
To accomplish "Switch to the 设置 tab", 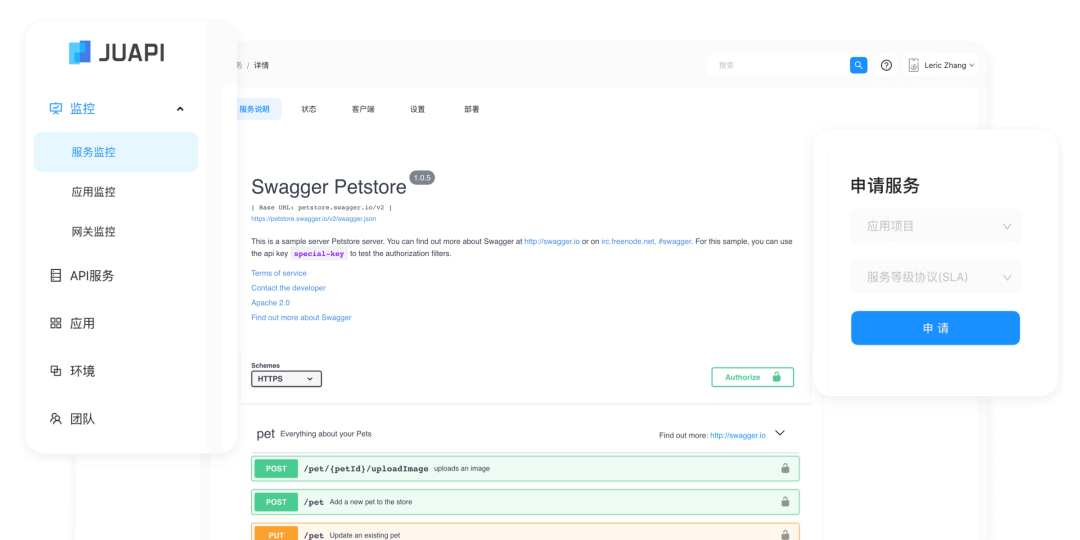I will pos(417,109).
